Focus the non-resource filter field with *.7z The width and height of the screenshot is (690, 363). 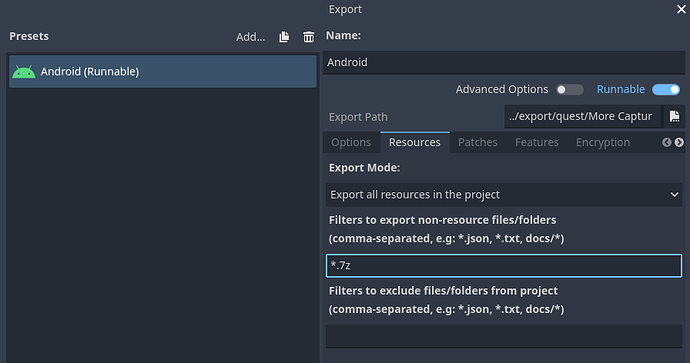[x=504, y=266]
